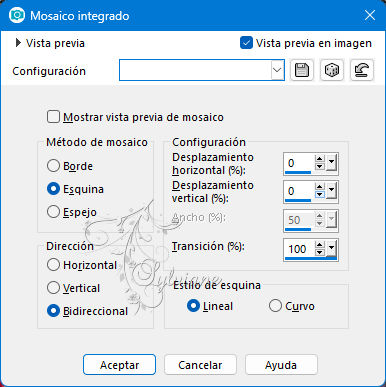Increase Desplazamiento horizontal with up arrow
This screenshot has height=387, width=386.
tap(320, 159)
